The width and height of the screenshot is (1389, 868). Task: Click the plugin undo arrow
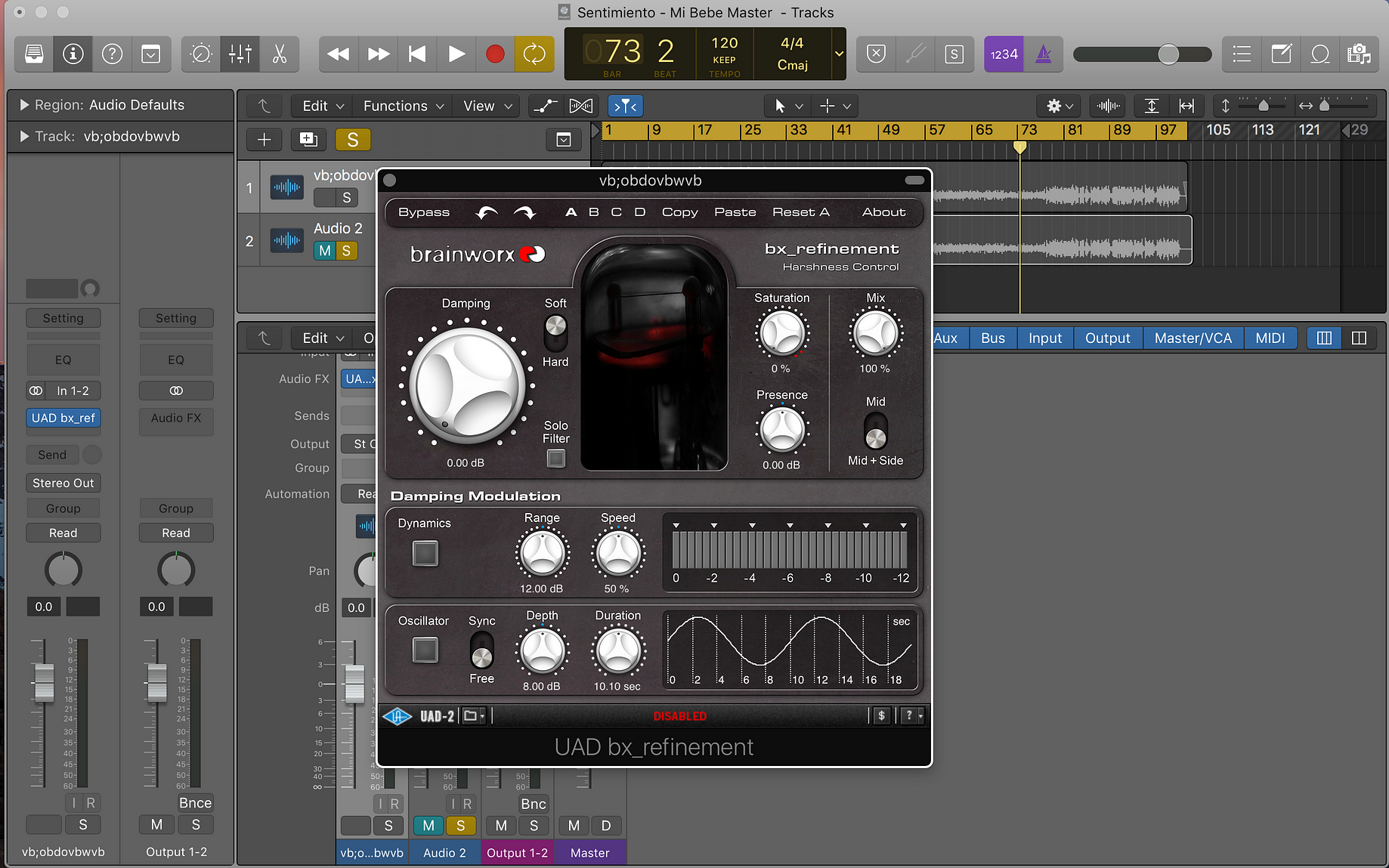487,213
